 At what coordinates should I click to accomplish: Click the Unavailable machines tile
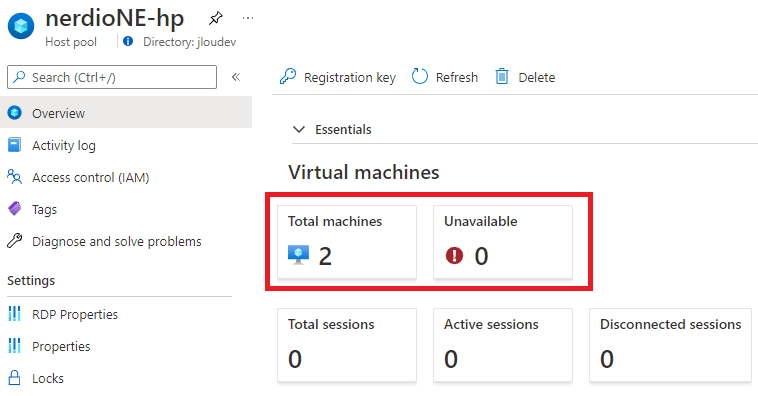(x=503, y=242)
